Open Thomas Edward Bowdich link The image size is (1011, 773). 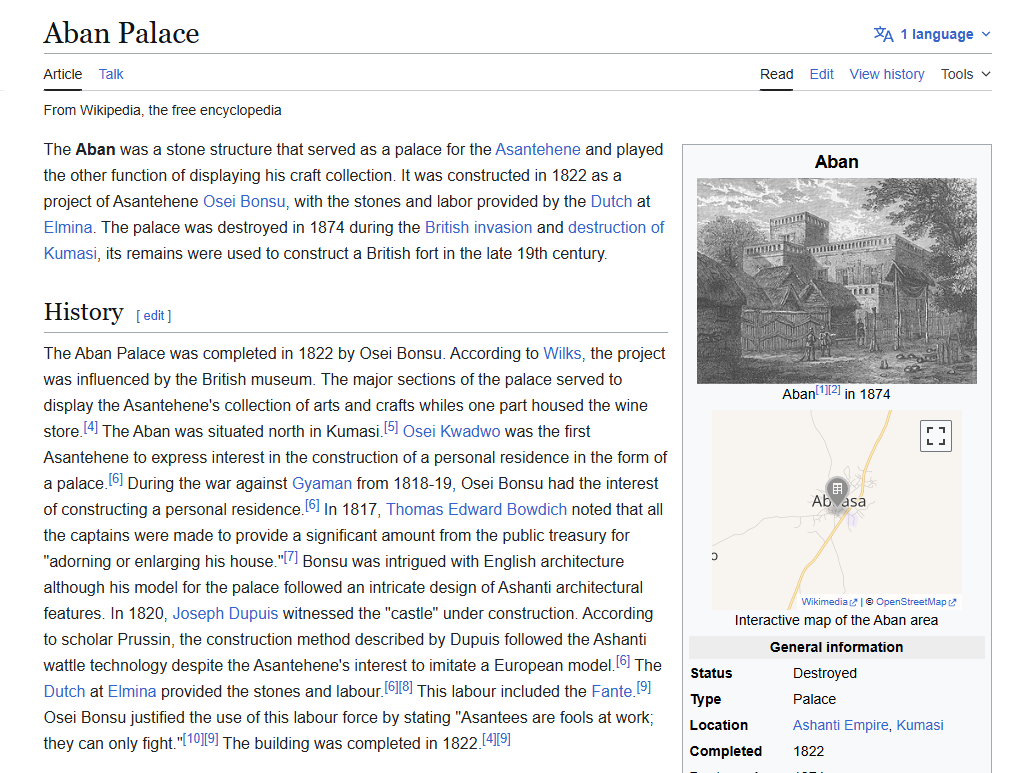coord(476,509)
